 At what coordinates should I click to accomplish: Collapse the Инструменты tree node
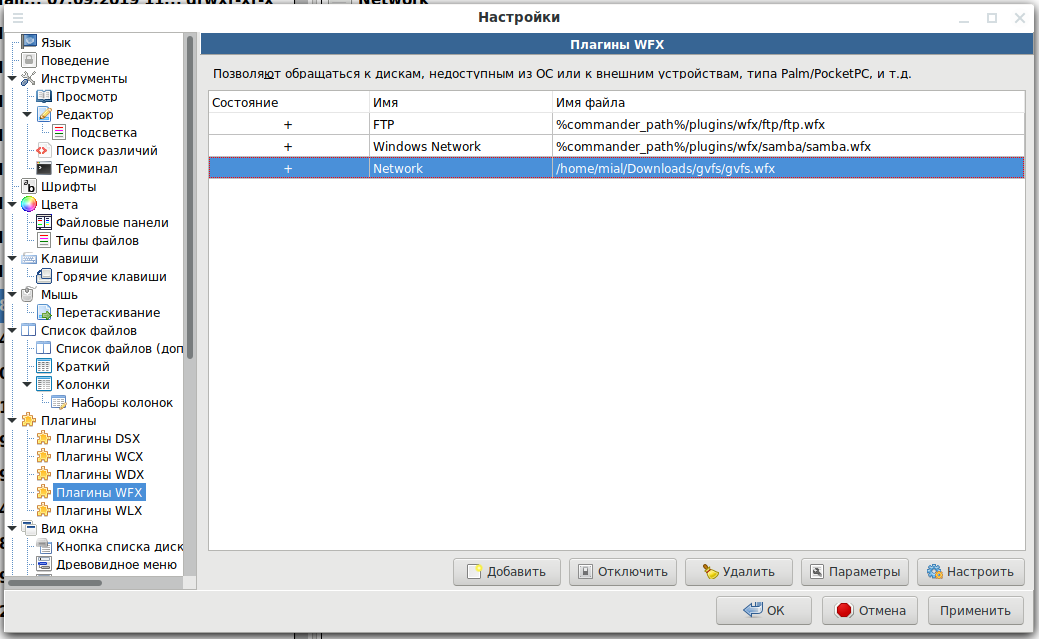(12, 78)
